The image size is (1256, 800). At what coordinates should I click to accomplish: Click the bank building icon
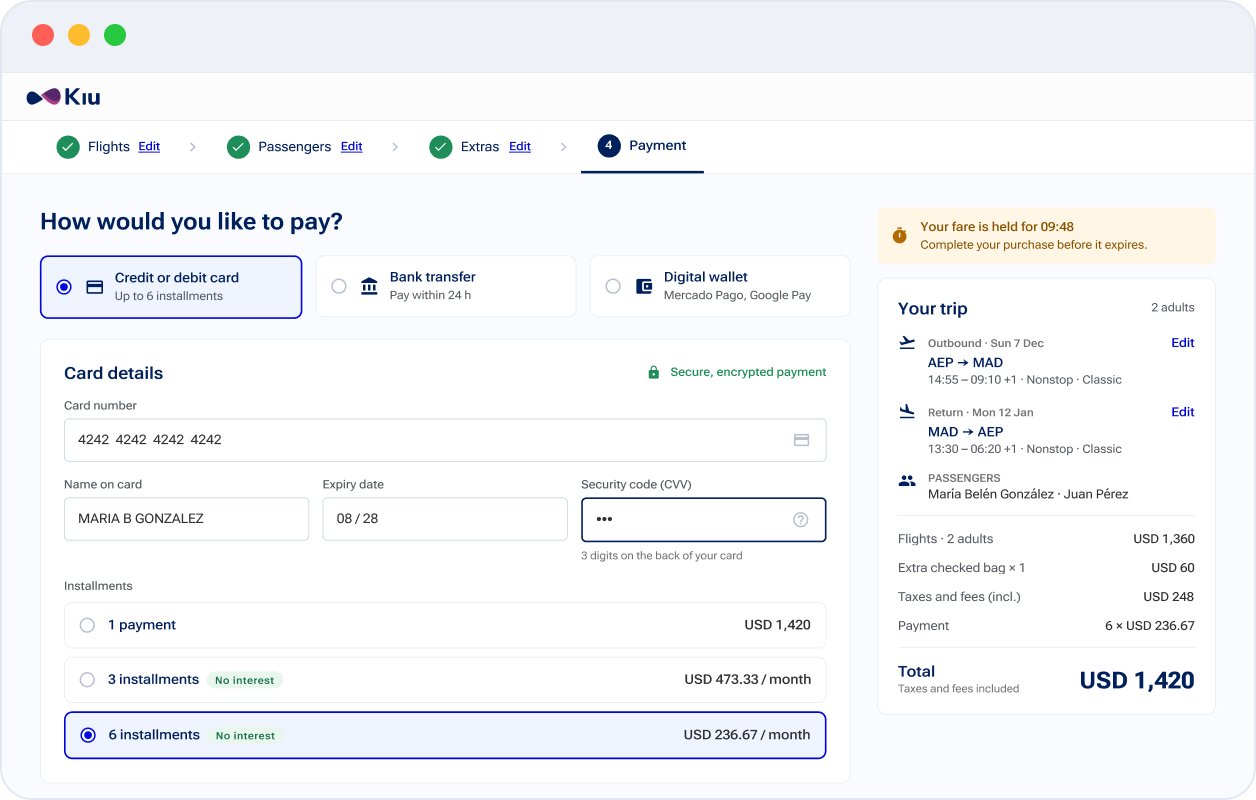pyautogui.click(x=369, y=286)
